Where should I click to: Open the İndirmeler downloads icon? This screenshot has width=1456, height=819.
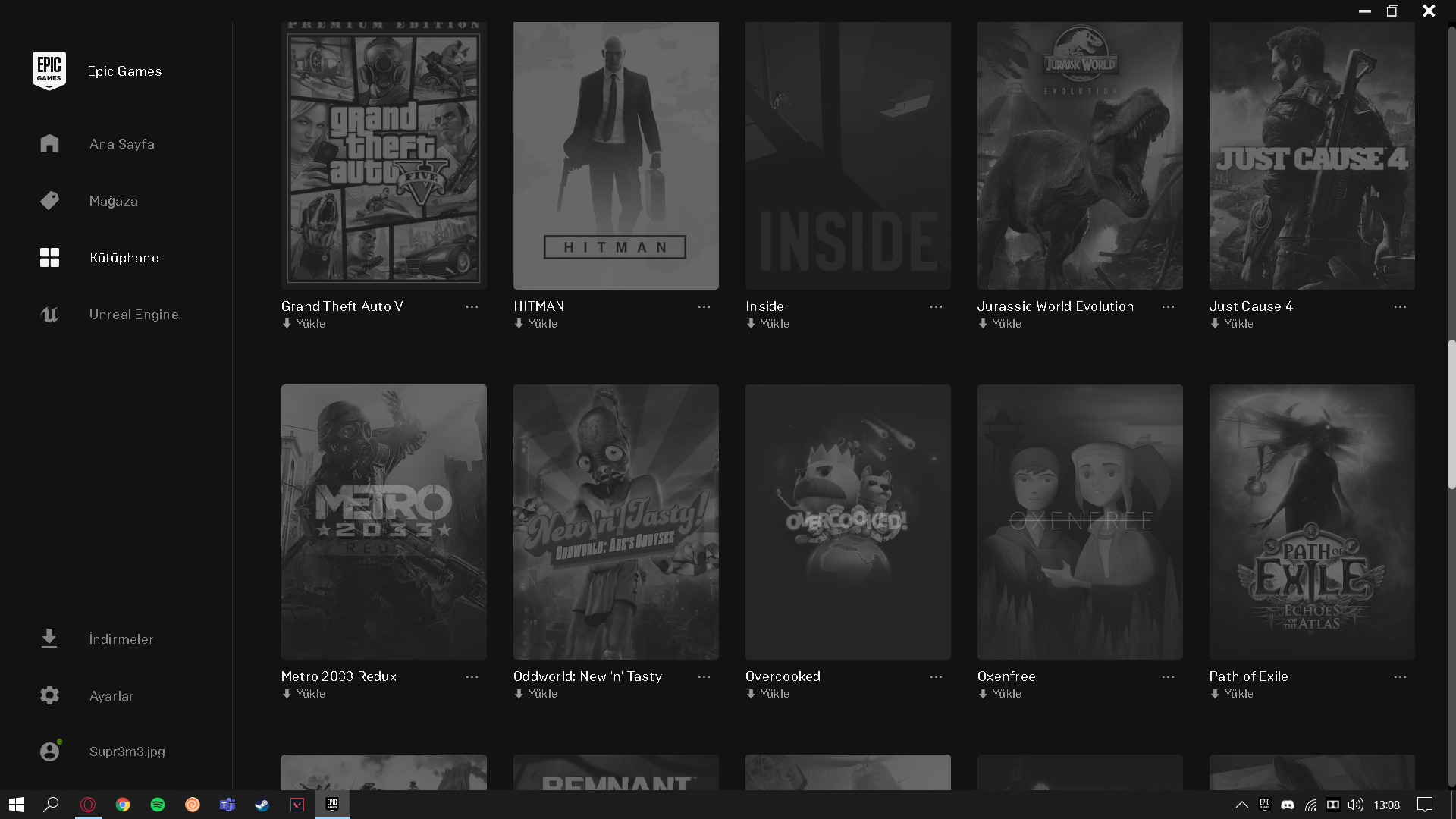(49, 639)
